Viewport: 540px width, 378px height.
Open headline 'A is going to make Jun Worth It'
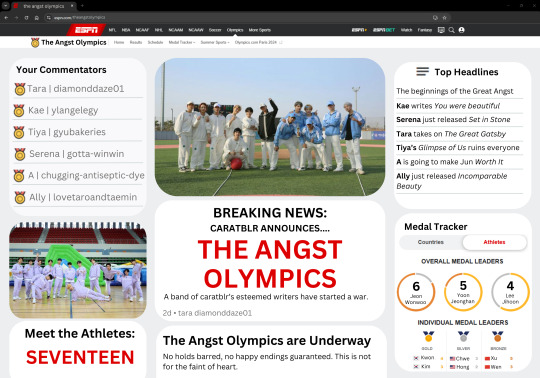pos(449,162)
